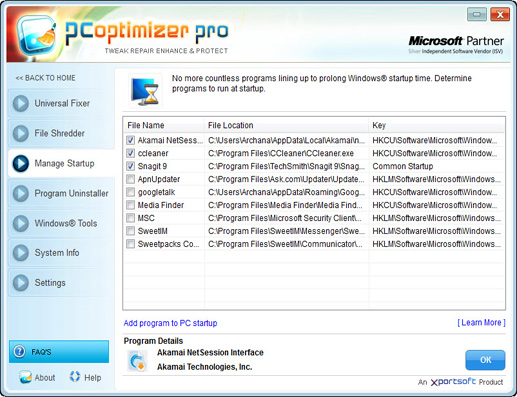517x397 pixels.
Task: Click the Akamai Technologies, Inc. text
Action: pyautogui.click(x=205, y=367)
